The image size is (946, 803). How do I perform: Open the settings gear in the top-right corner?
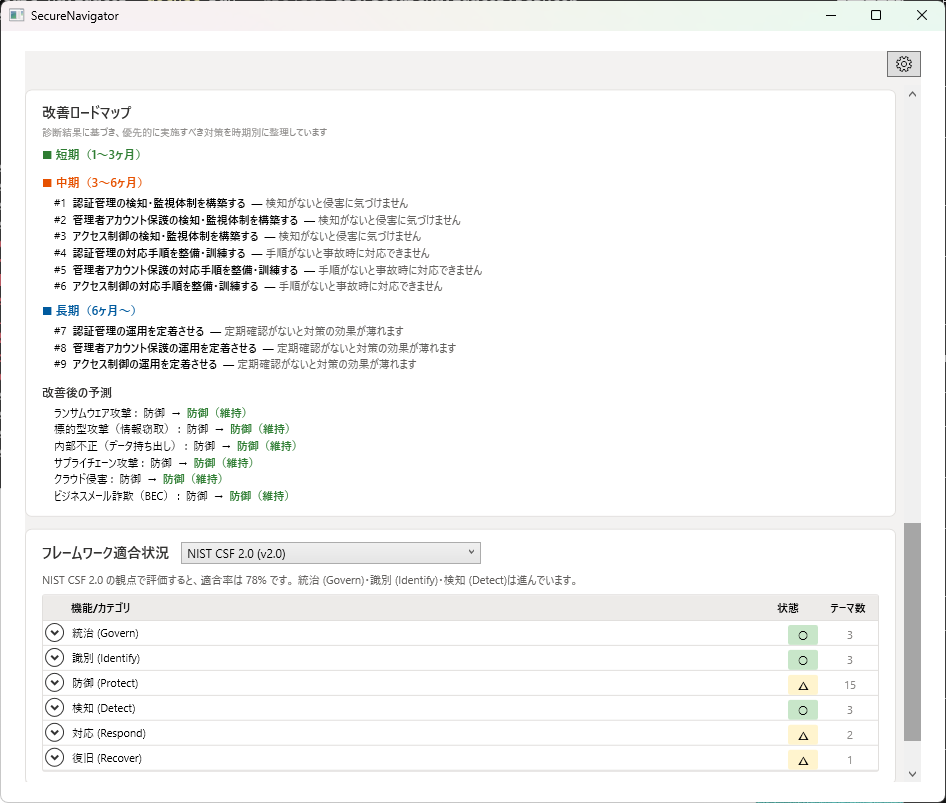tap(904, 63)
